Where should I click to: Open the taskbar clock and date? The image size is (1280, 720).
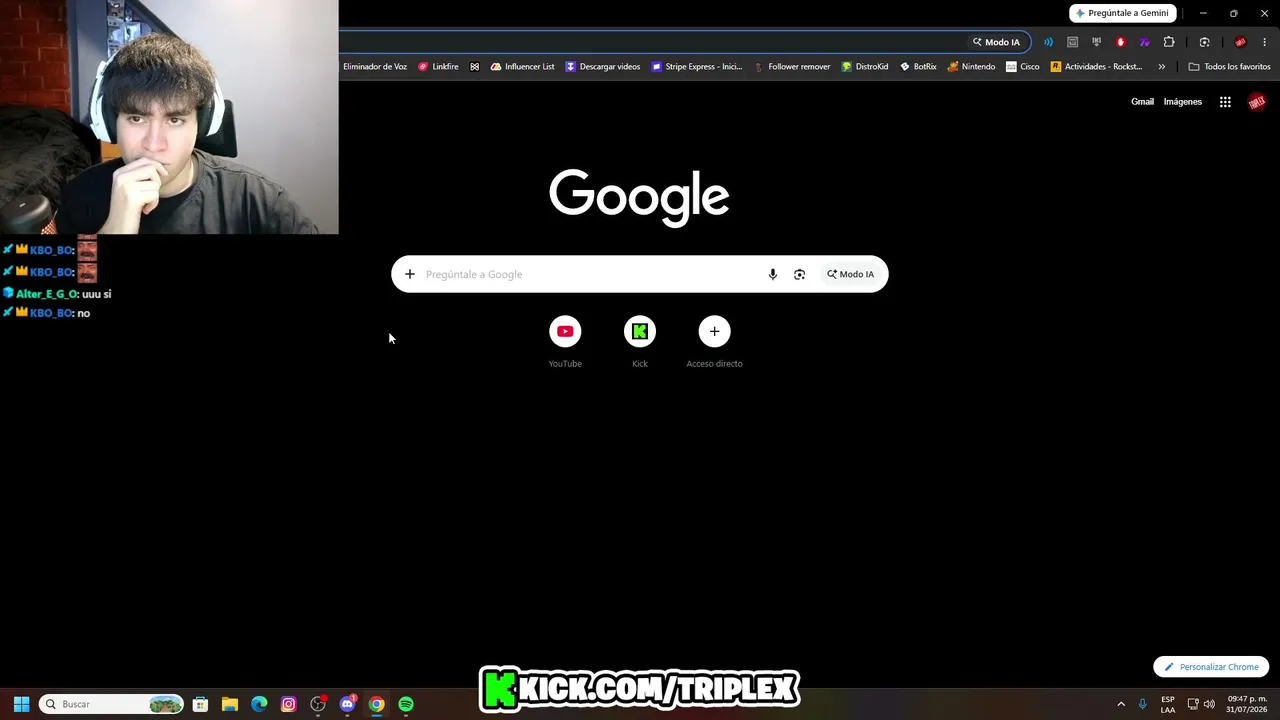click(x=1246, y=704)
